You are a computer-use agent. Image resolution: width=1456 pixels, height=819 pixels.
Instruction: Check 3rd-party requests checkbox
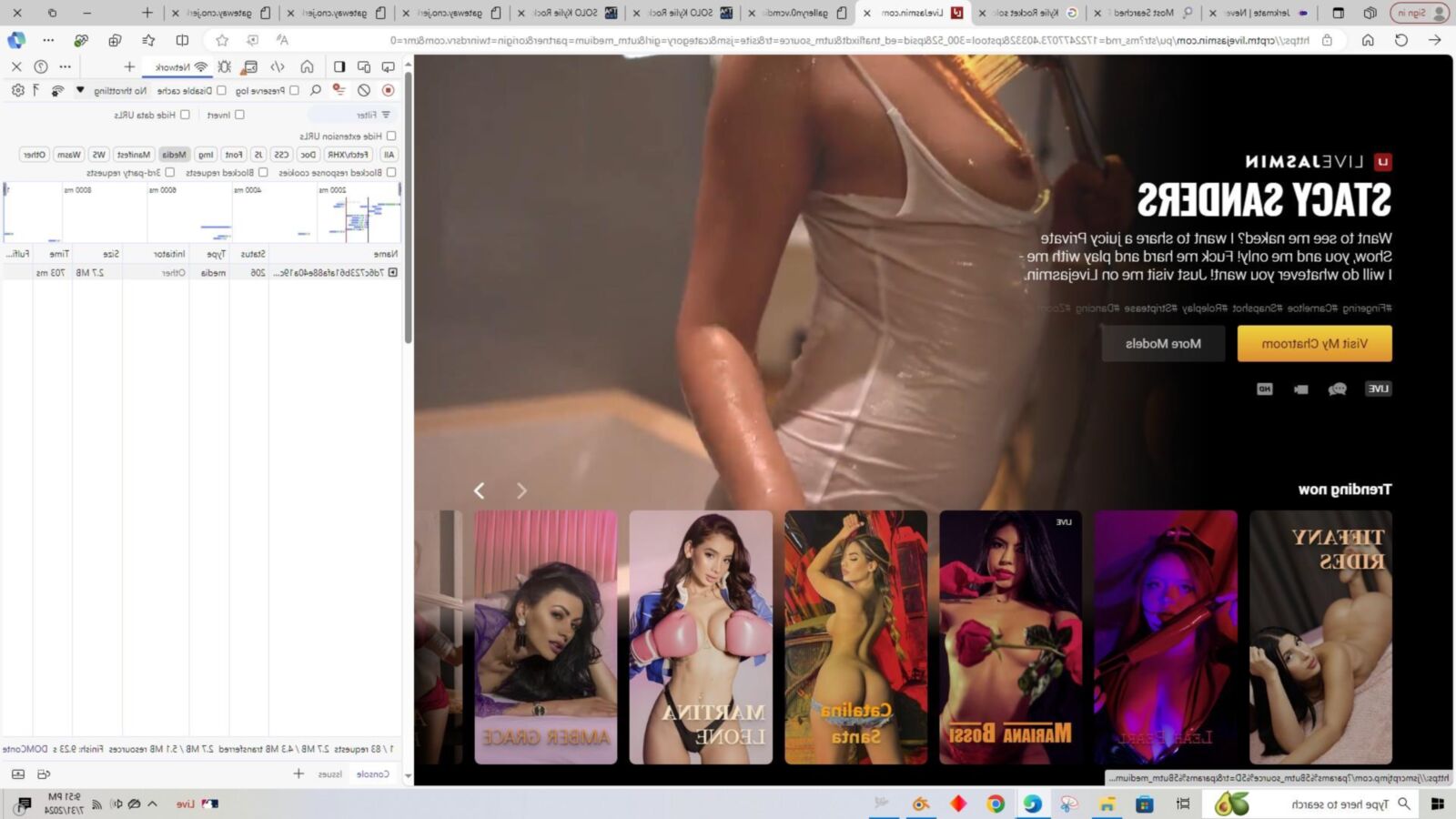coord(170,172)
